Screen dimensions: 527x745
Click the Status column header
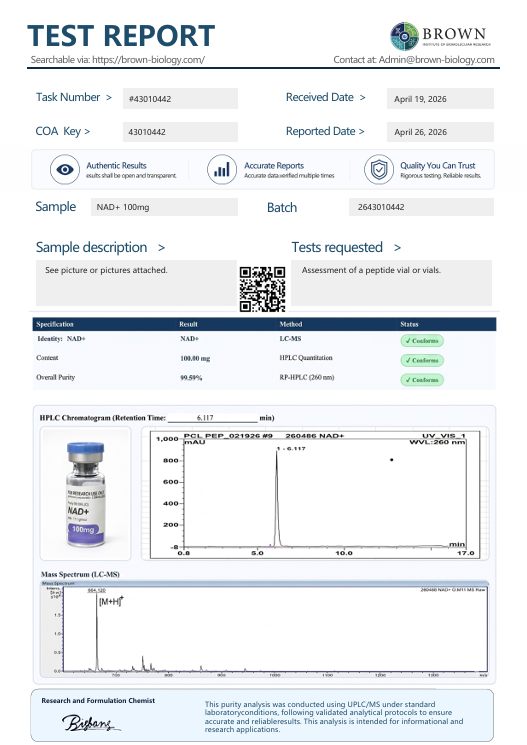409,324
